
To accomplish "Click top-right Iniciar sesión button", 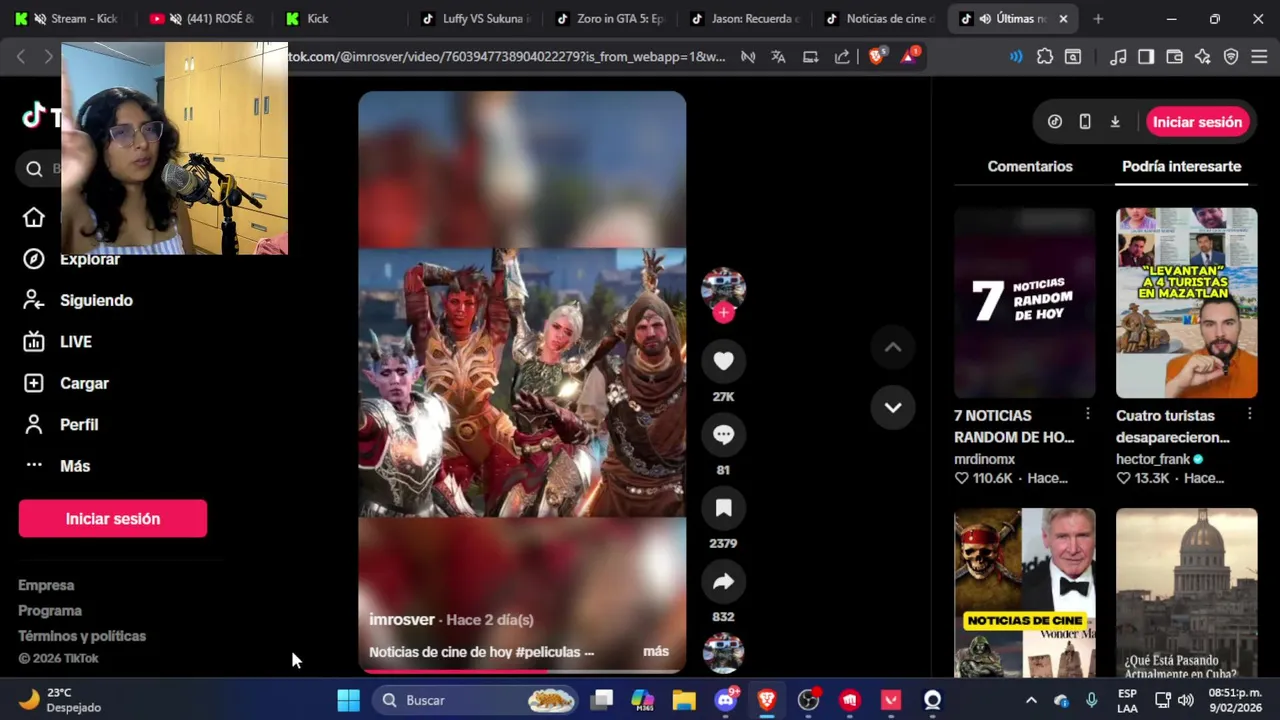I will click(x=1197, y=122).
